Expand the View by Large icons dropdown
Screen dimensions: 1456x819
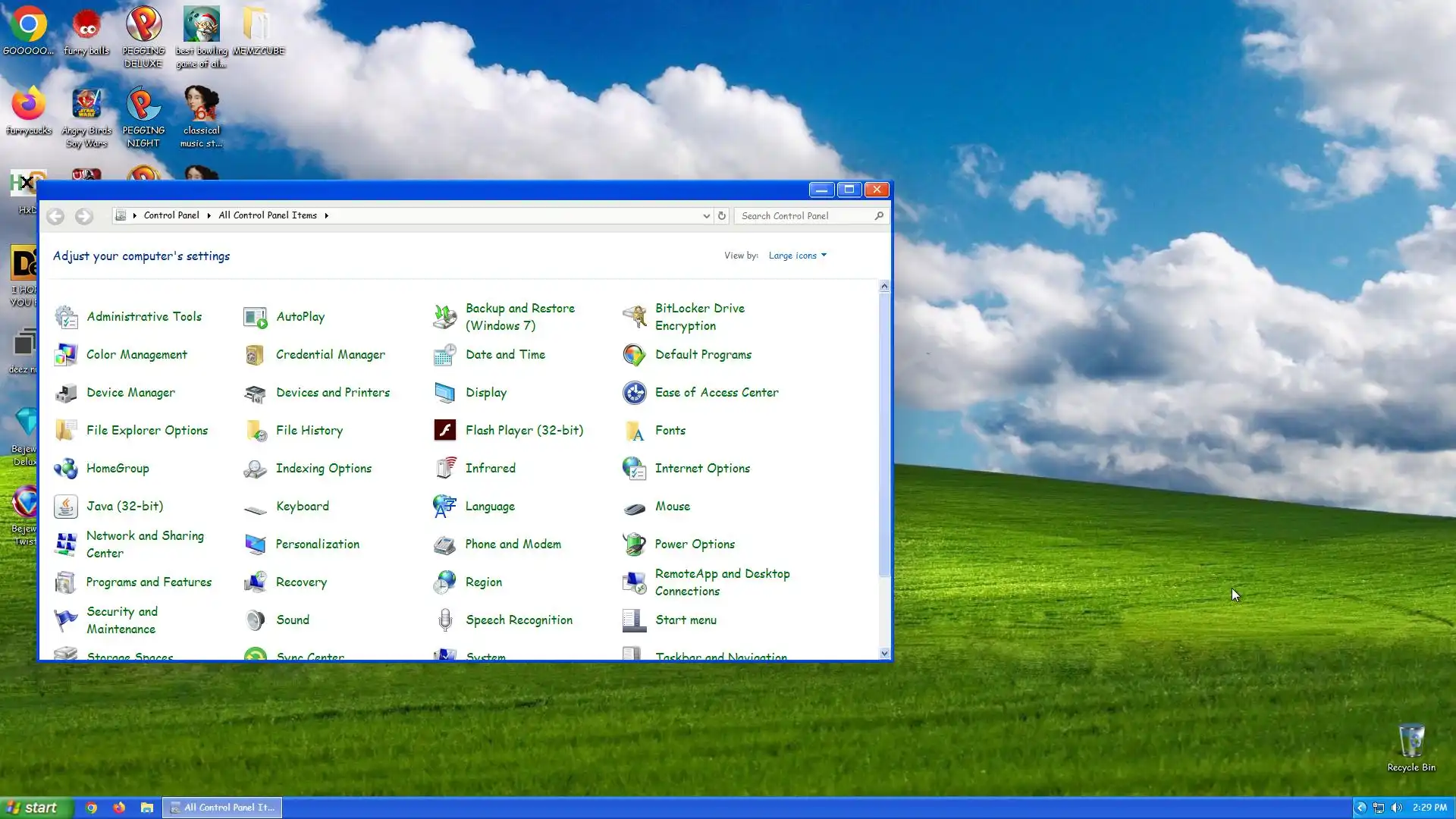pyautogui.click(x=797, y=256)
